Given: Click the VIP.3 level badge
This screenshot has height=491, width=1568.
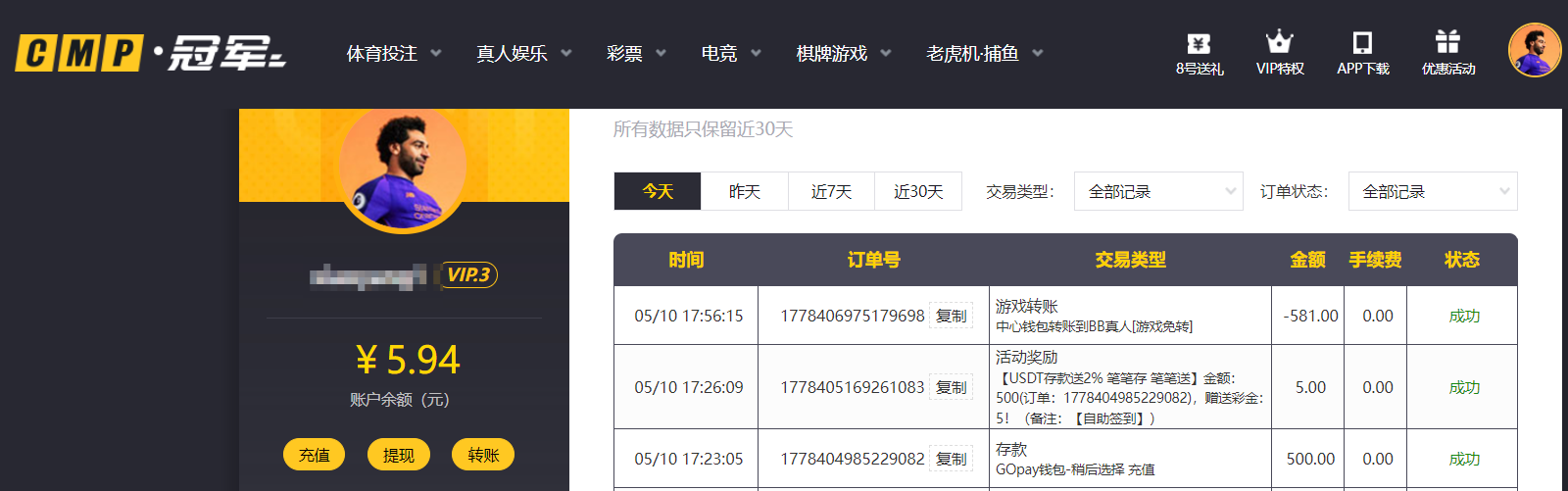Looking at the screenshot, I should point(468,275).
